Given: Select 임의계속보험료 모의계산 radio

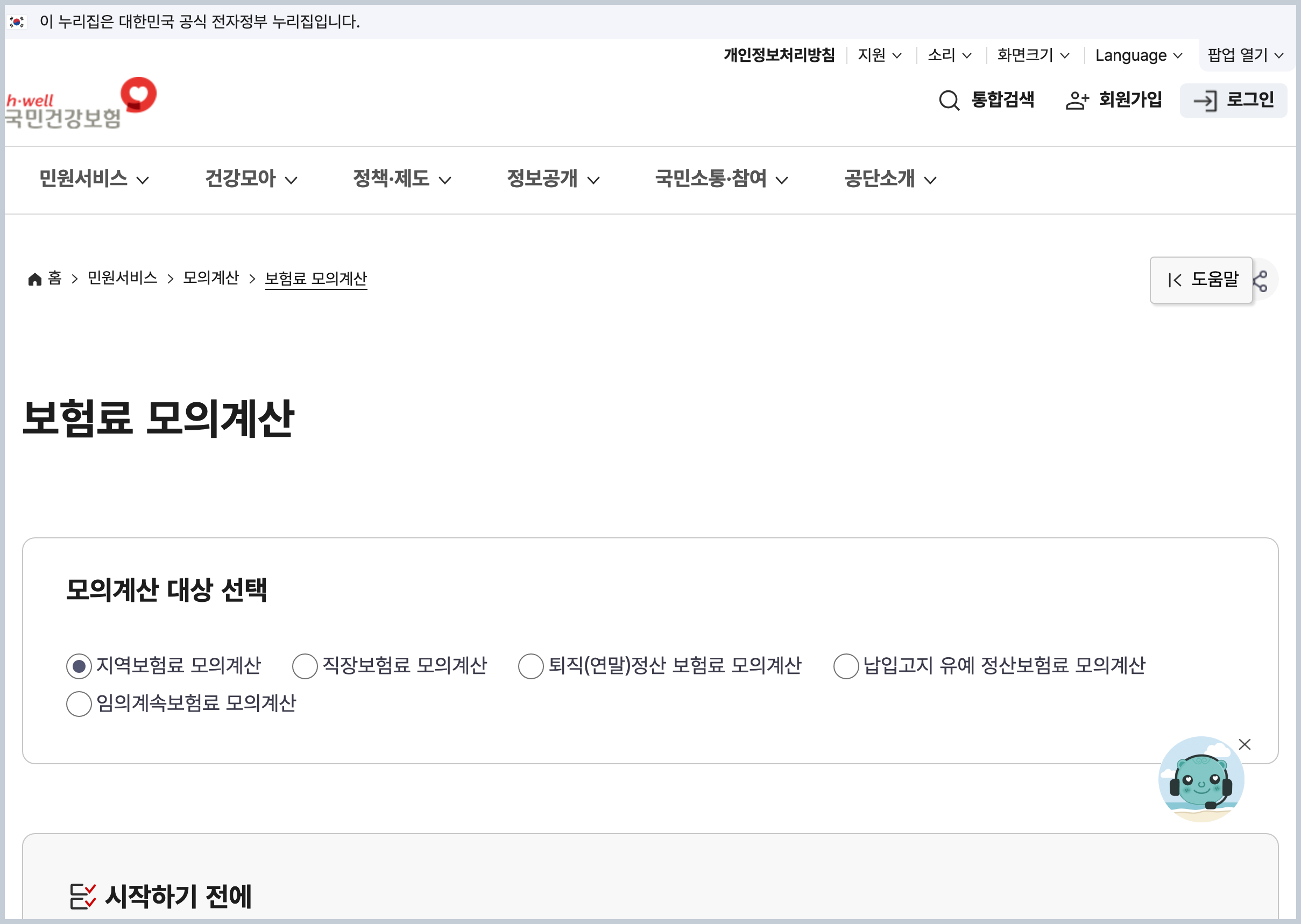Looking at the screenshot, I should (x=79, y=704).
